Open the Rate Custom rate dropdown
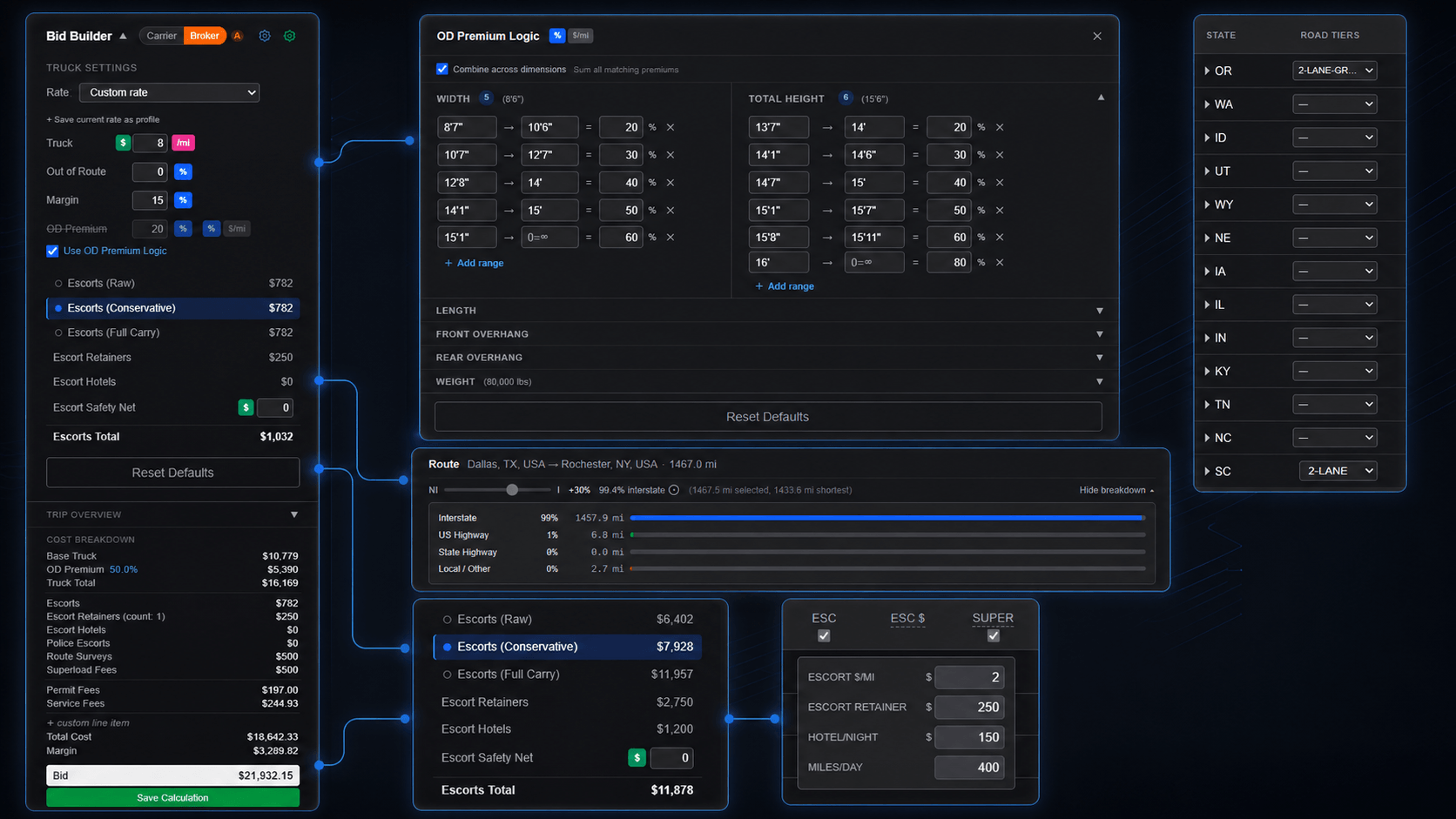This screenshot has height=819, width=1456. point(170,92)
